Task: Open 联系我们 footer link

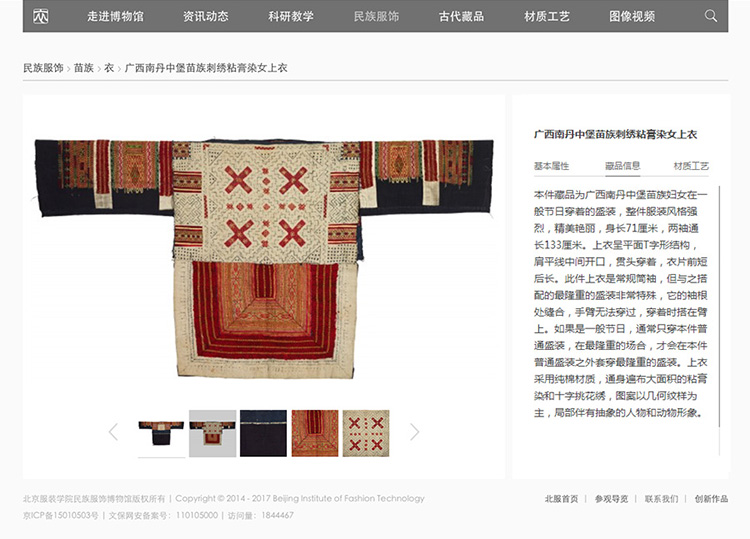Action: point(661,499)
